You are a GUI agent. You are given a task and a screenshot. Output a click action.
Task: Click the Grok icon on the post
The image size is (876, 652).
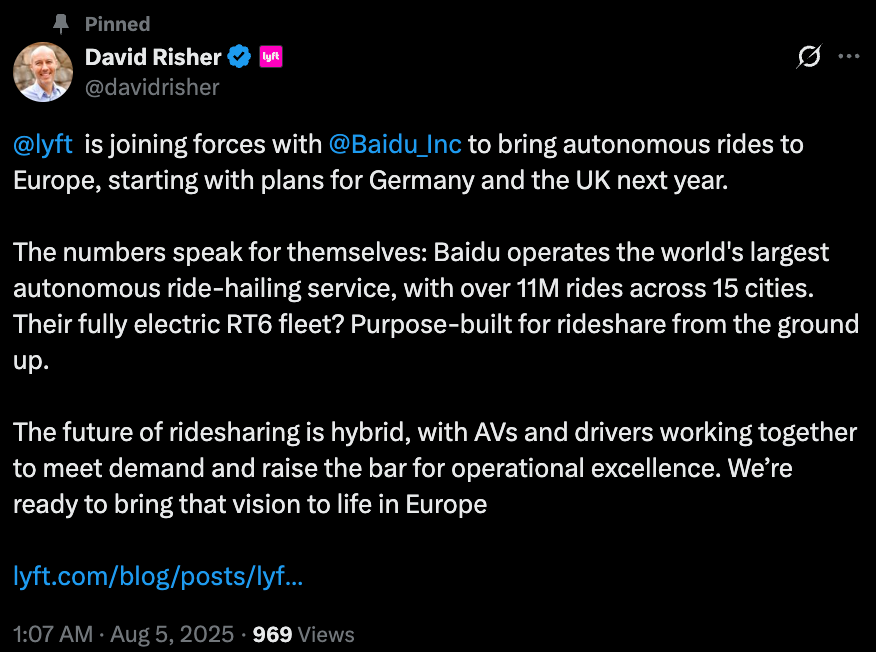click(x=808, y=57)
